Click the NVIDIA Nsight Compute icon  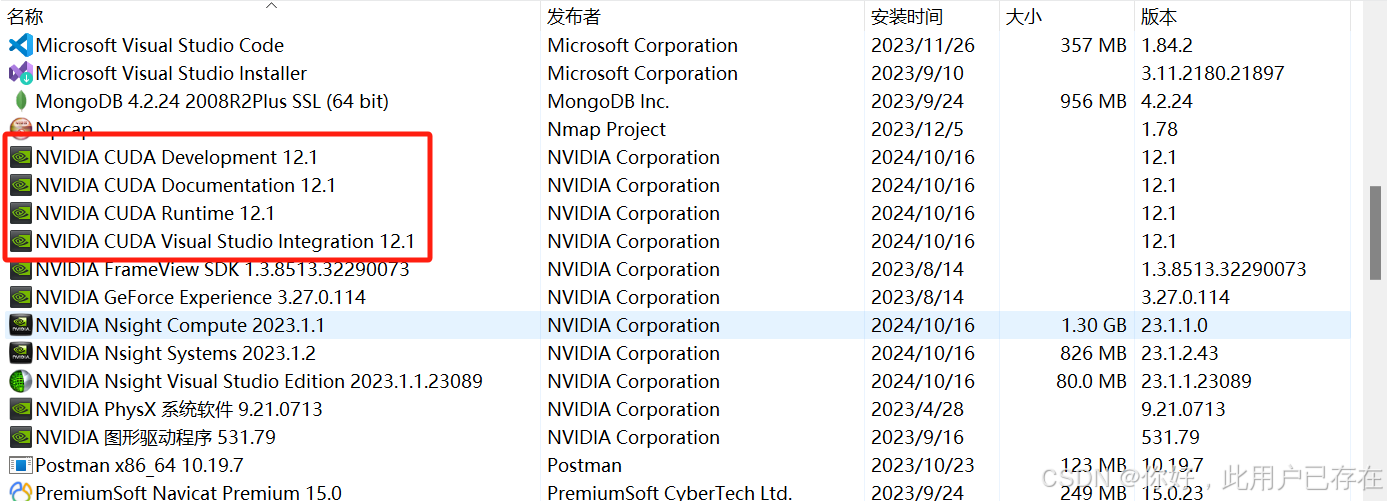tap(20, 325)
